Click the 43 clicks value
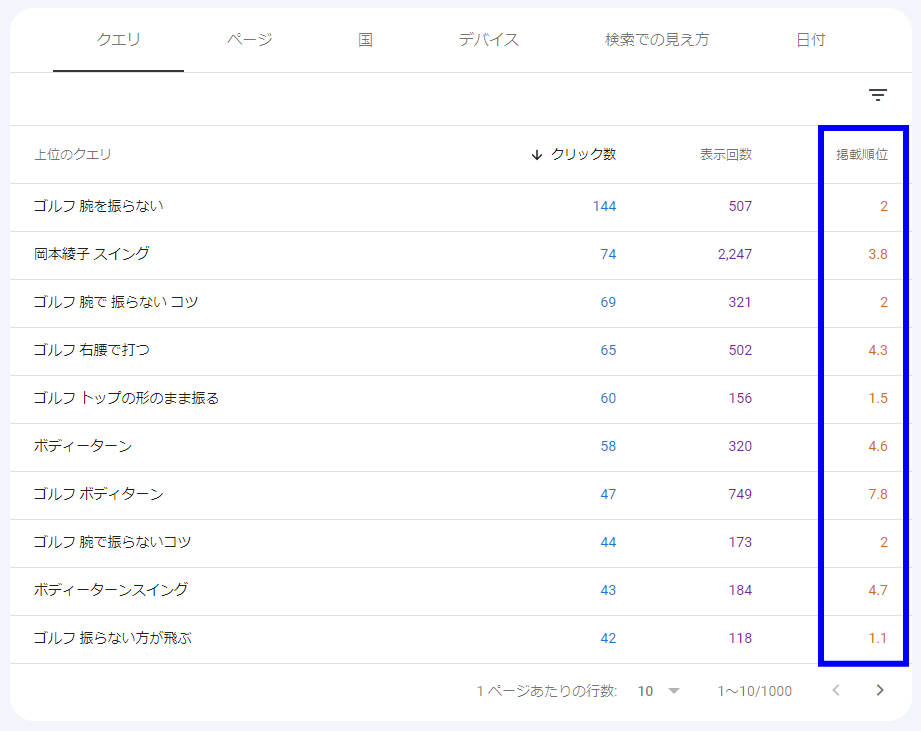 [608, 590]
